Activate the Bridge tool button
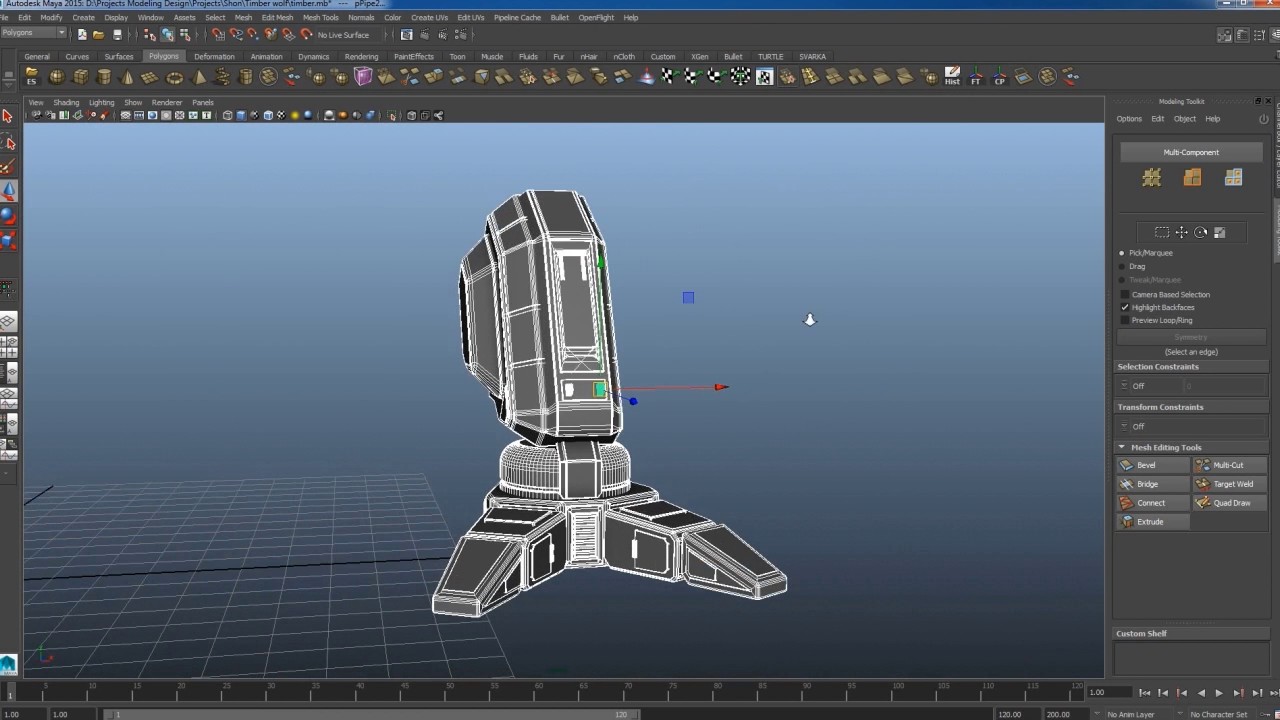 (1153, 484)
